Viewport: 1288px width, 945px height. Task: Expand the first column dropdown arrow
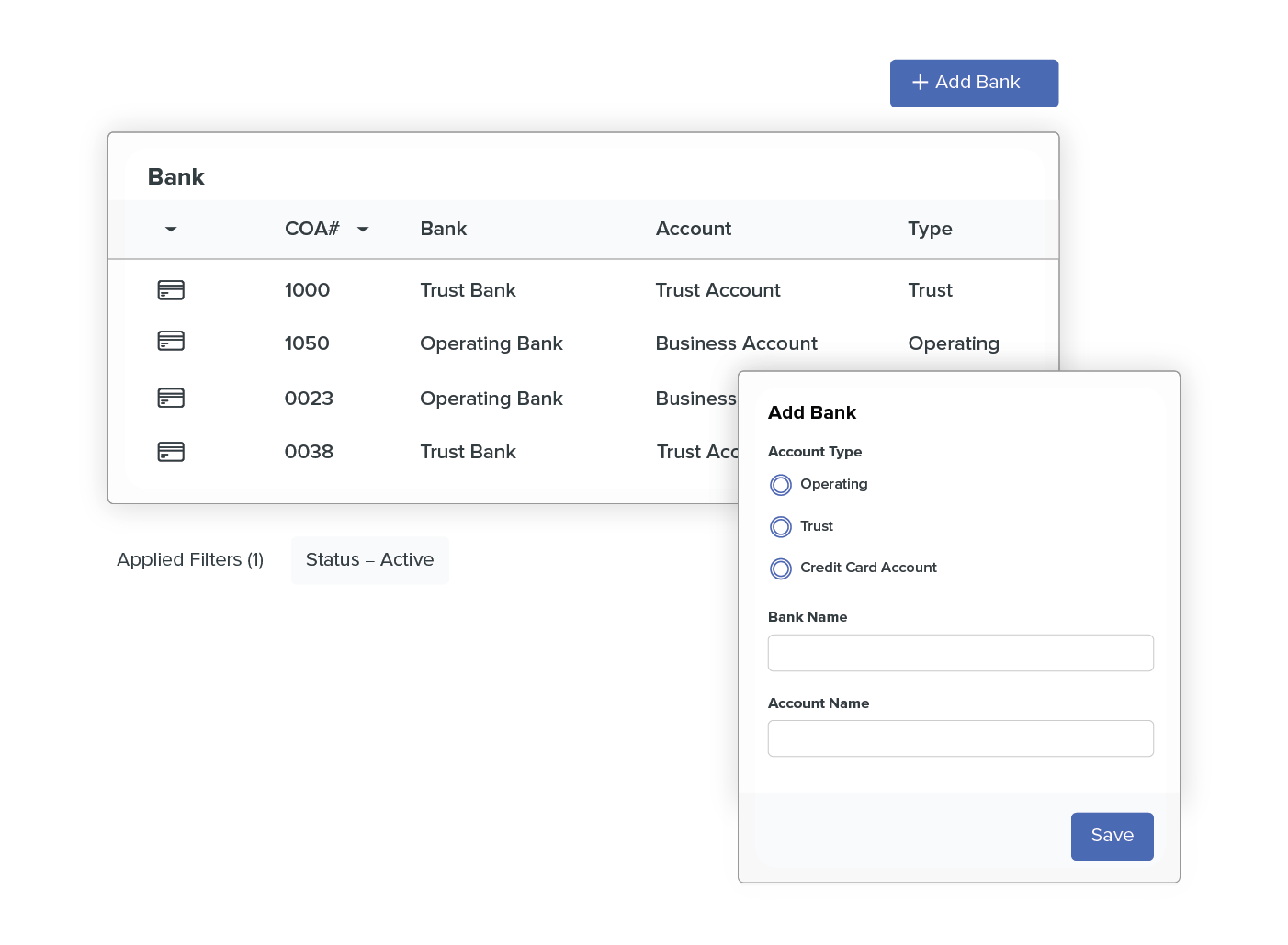tap(171, 229)
